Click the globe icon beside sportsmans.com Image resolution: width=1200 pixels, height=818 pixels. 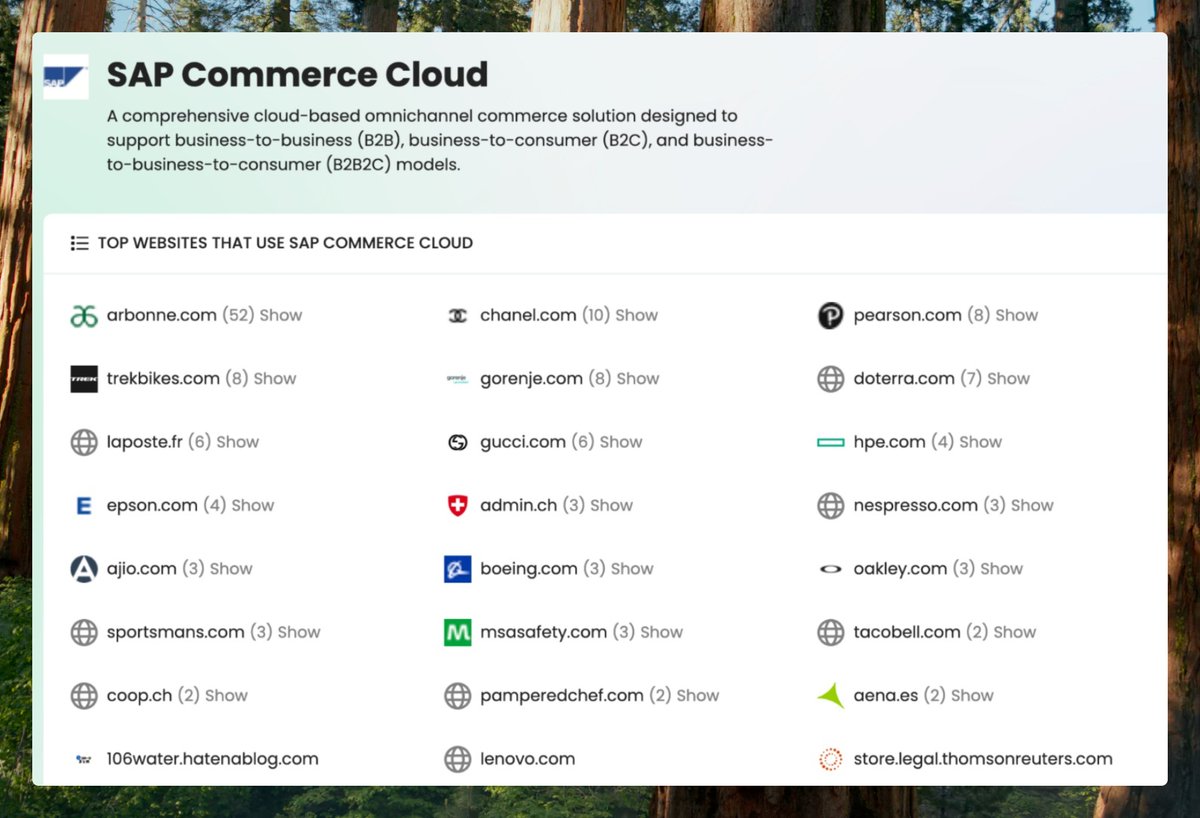84,632
